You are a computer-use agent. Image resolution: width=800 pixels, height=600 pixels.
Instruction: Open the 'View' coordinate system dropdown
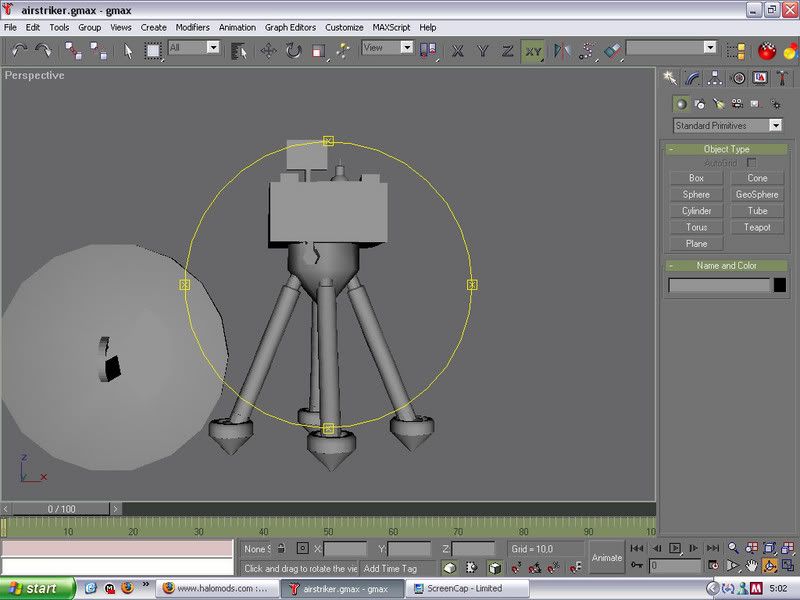coord(407,47)
